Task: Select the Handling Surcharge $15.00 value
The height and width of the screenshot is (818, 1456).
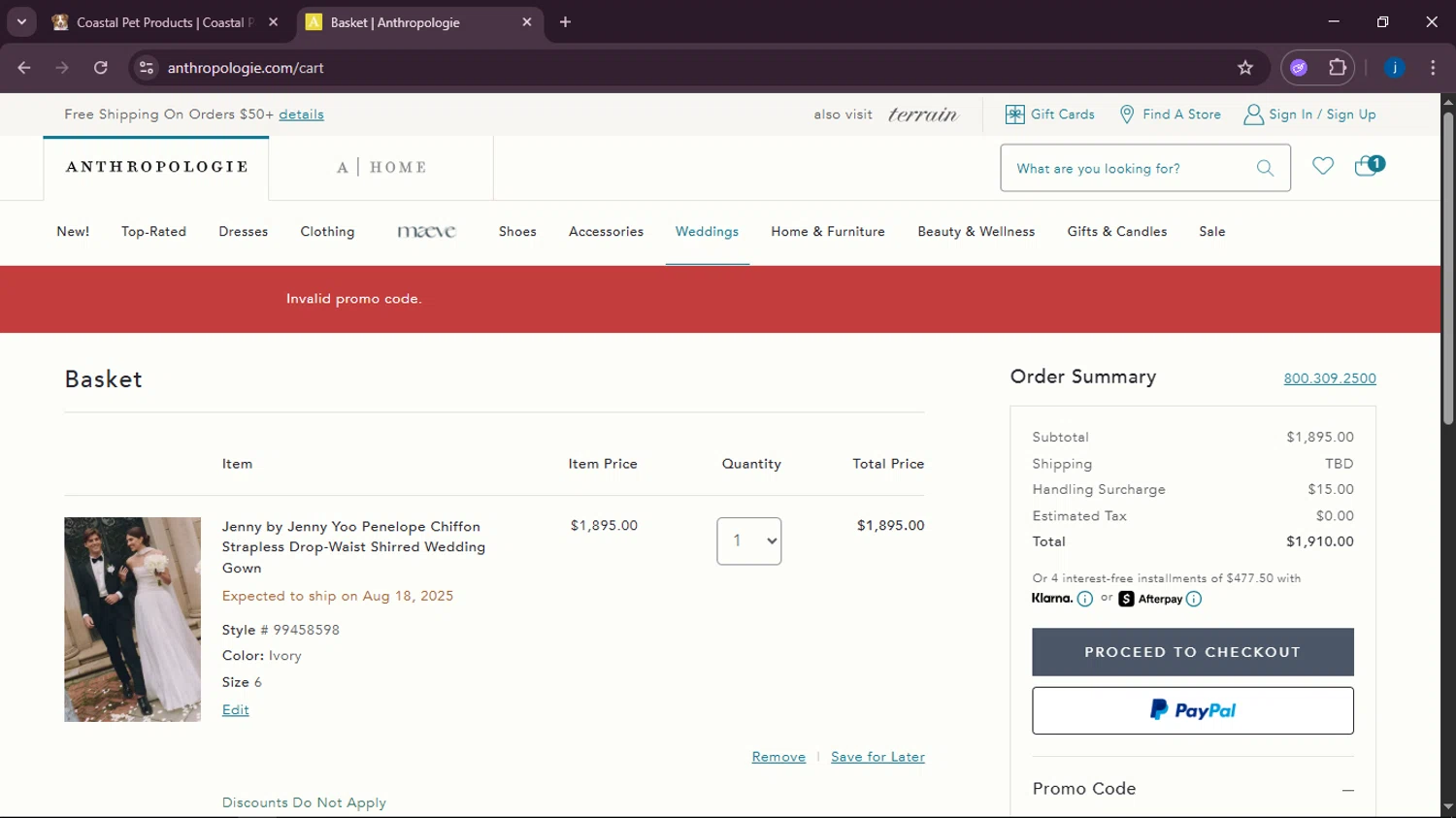Action: (x=1330, y=489)
